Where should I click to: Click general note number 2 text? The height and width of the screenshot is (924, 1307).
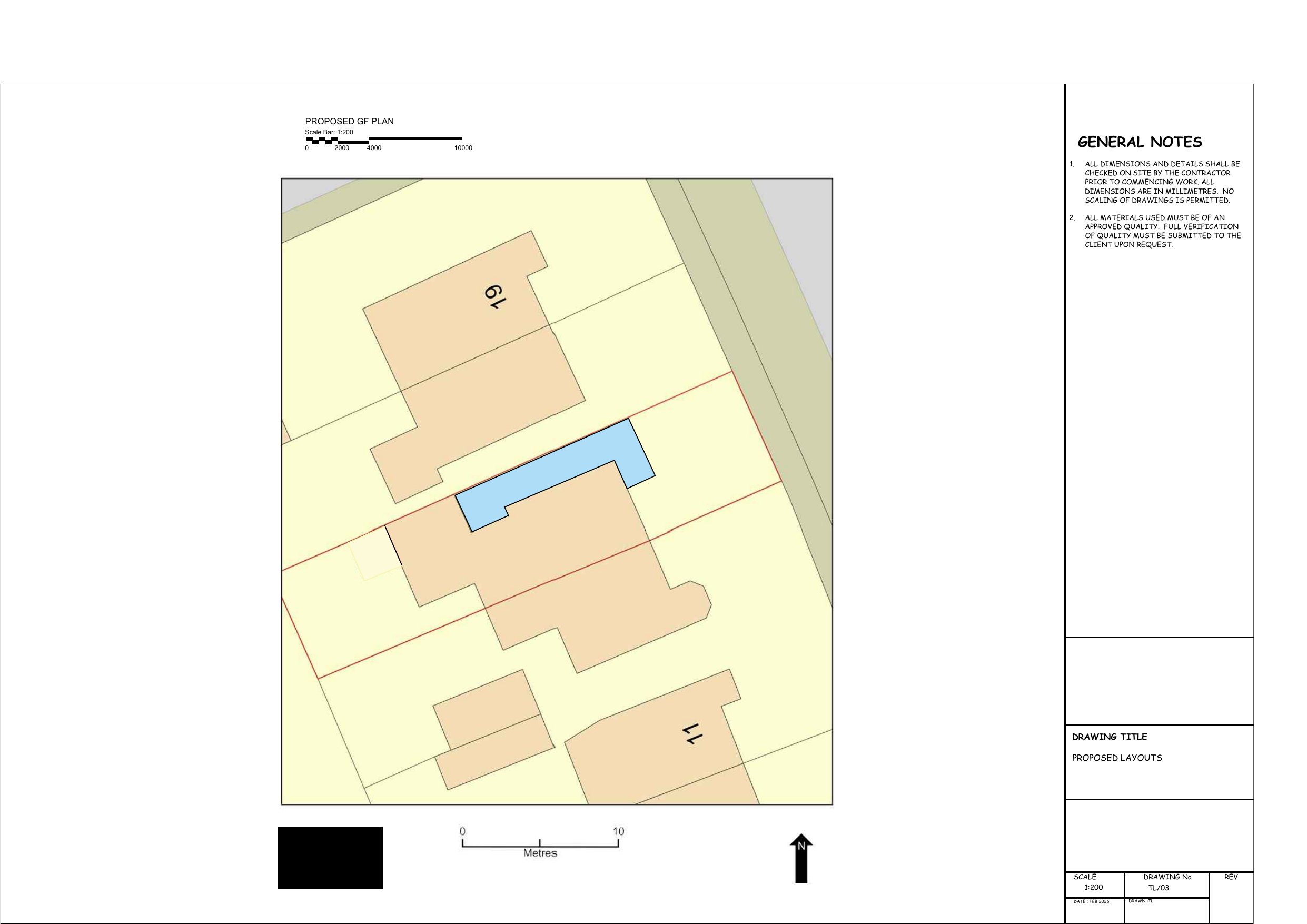click(x=1161, y=231)
